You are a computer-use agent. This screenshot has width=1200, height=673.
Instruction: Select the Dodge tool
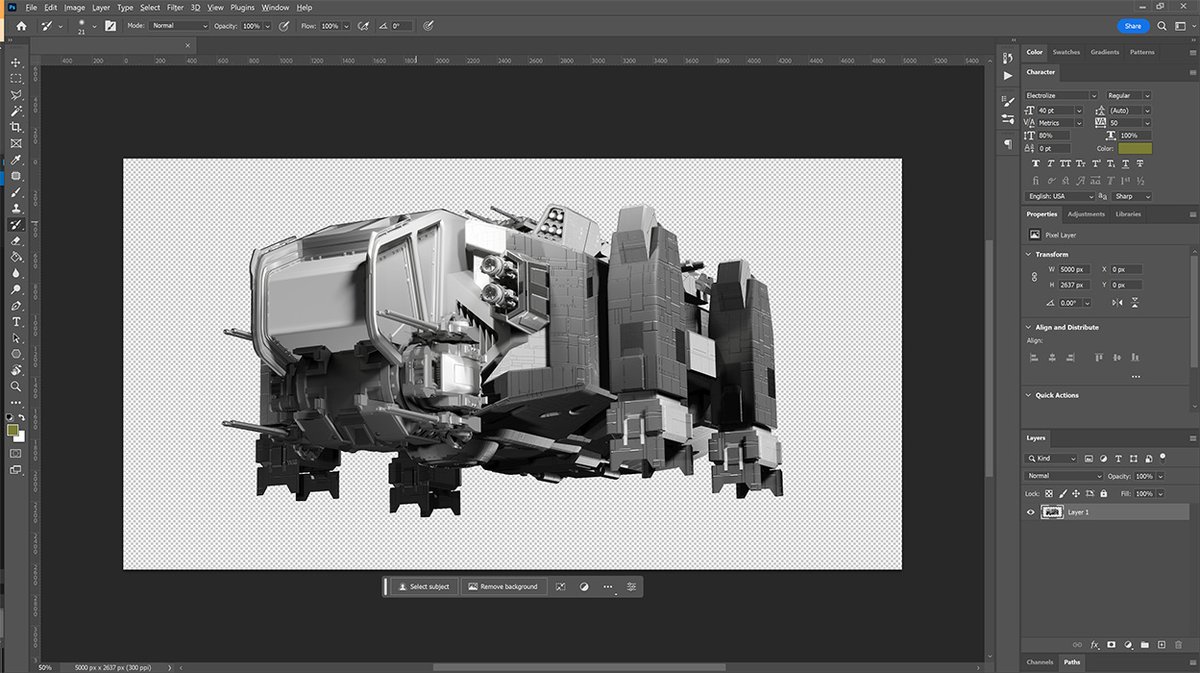click(16, 289)
